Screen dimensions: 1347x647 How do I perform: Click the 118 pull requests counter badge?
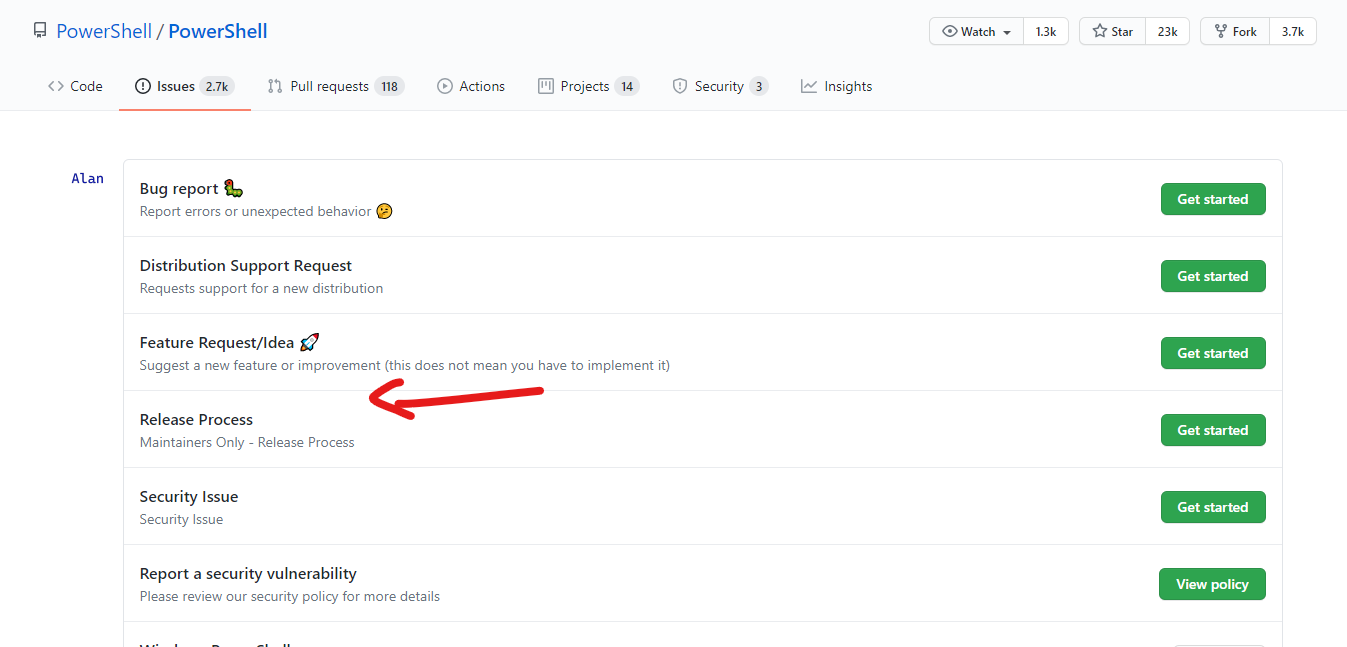389,86
